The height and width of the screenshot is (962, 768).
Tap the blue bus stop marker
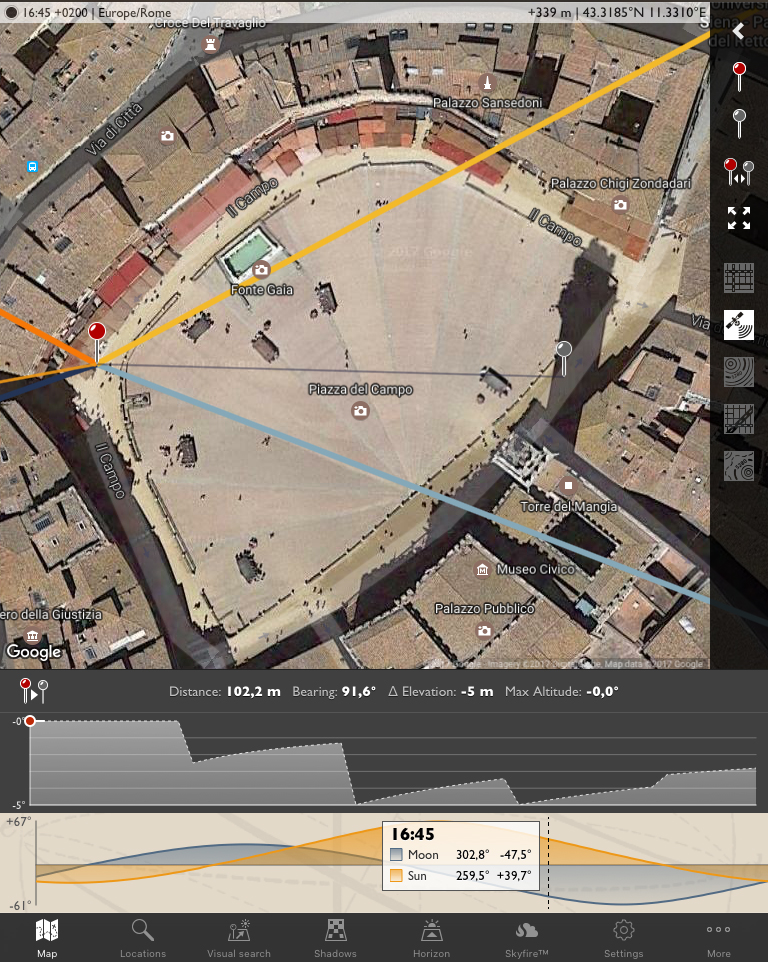[32, 166]
